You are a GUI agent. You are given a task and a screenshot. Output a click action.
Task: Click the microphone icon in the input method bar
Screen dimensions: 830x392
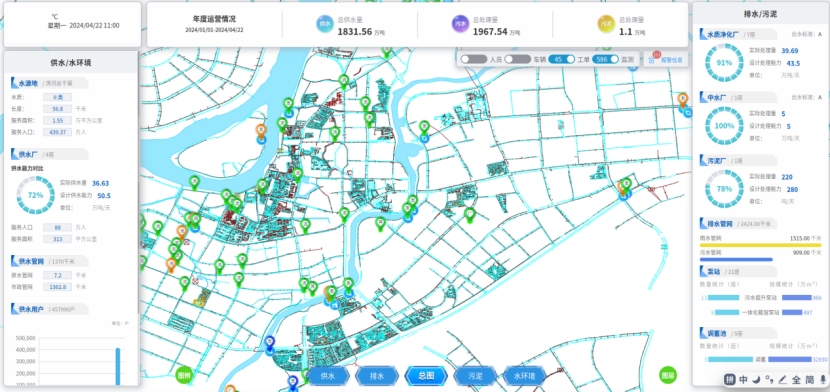click(823, 379)
